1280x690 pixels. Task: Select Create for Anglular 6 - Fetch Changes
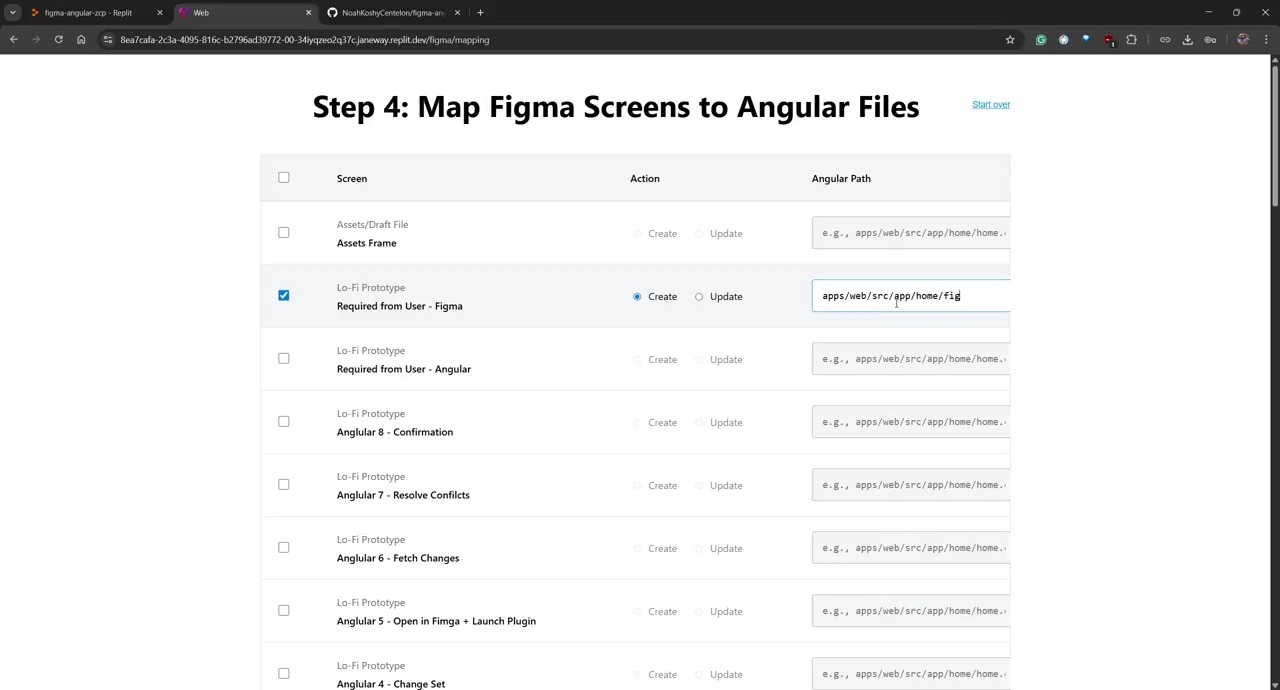(x=637, y=549)
